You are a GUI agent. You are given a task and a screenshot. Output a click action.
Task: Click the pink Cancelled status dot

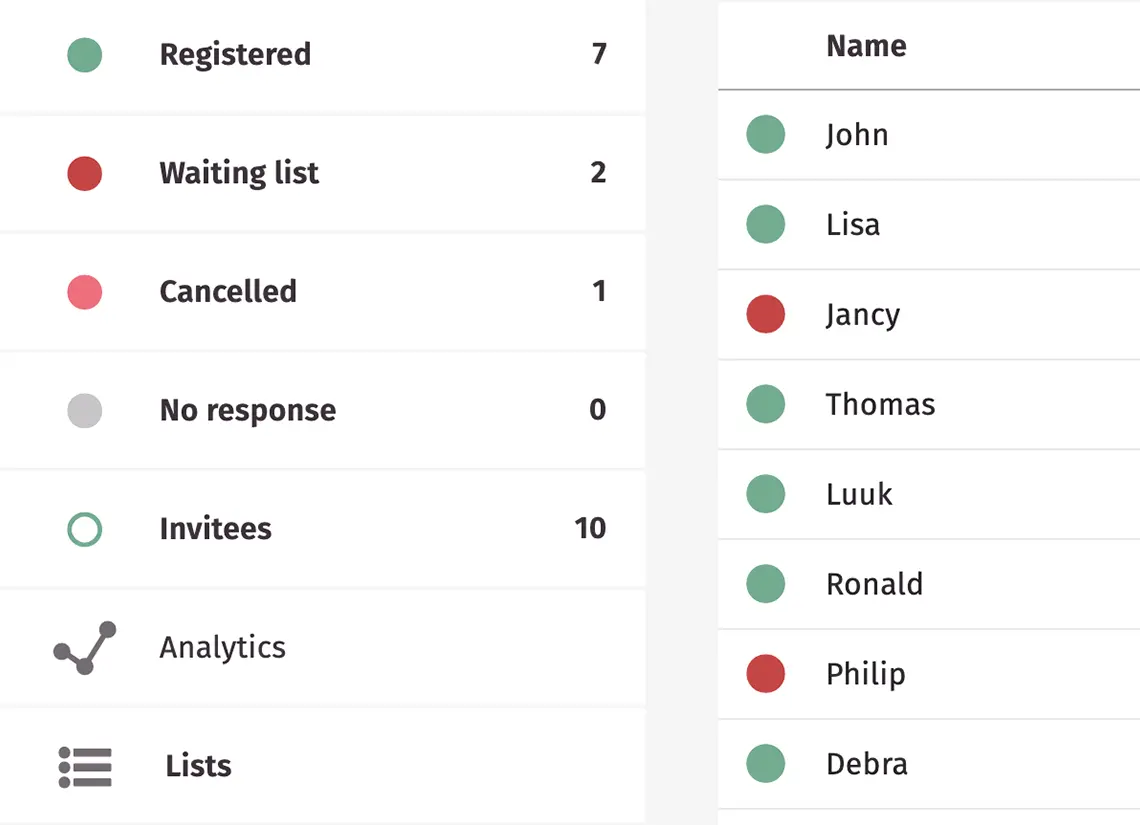coord(85,292)
